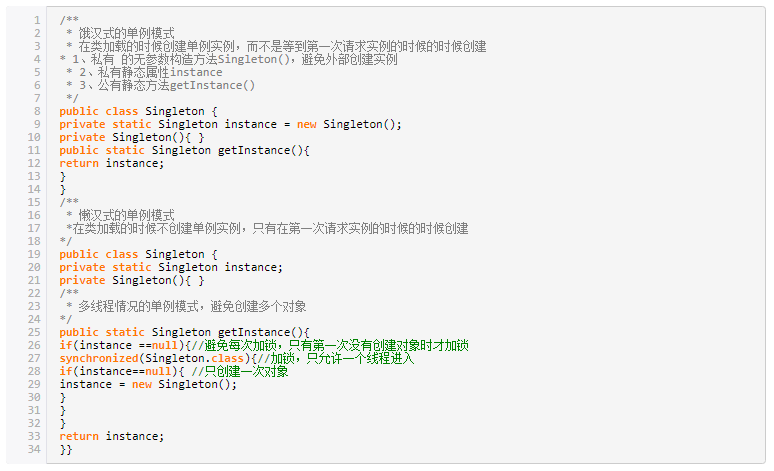Click 'private Singleton(){ }' on line 10
This screenshot has height=471, width=774.
pyautogui.click(x=132, y=137)
